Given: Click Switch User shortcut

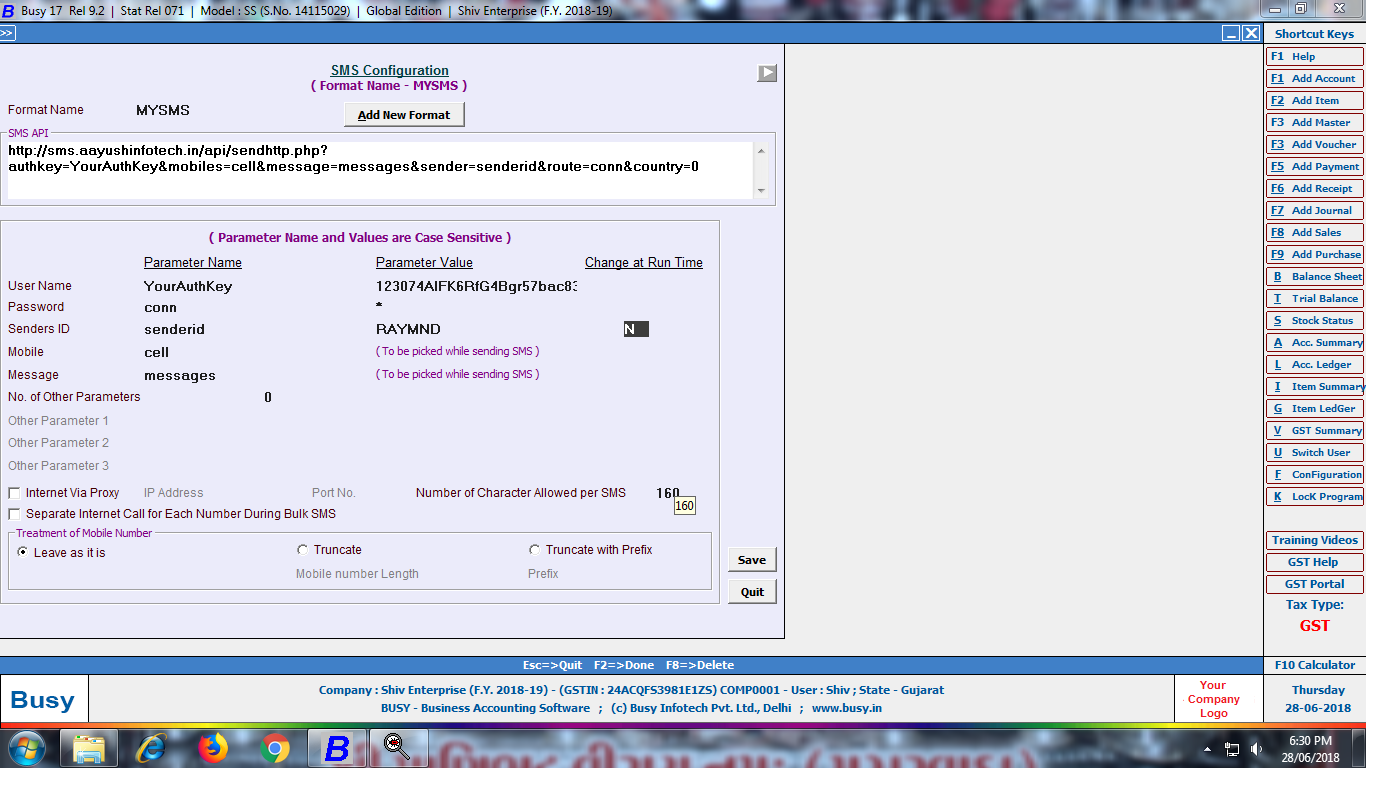Looking at the screenshot, I should click(x=1314, y=453).
